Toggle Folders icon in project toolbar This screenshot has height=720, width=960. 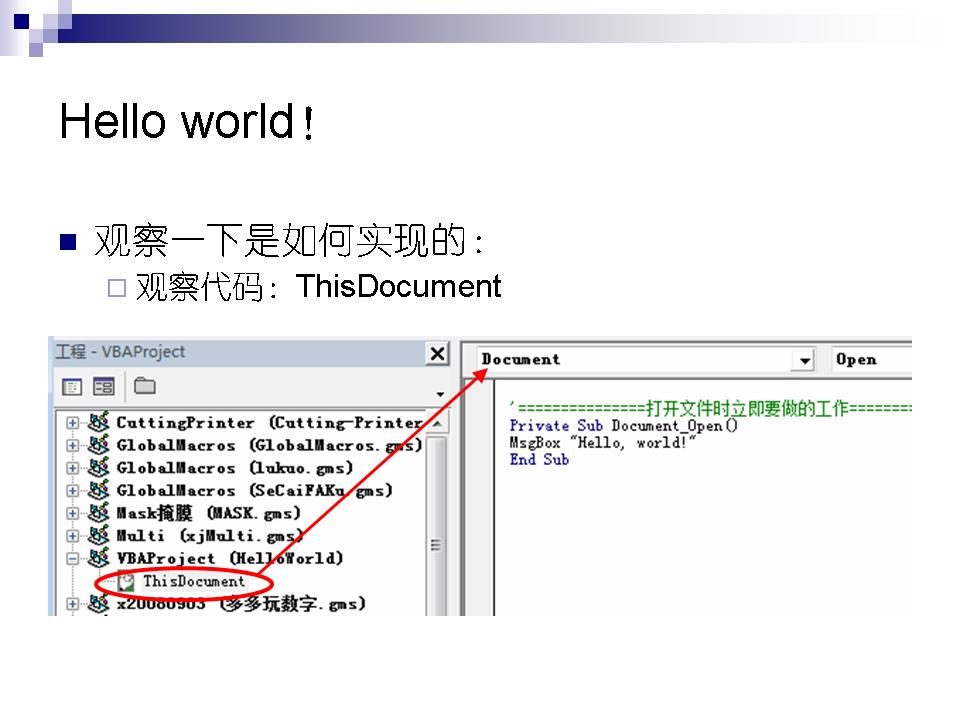[x=144, y=386]
